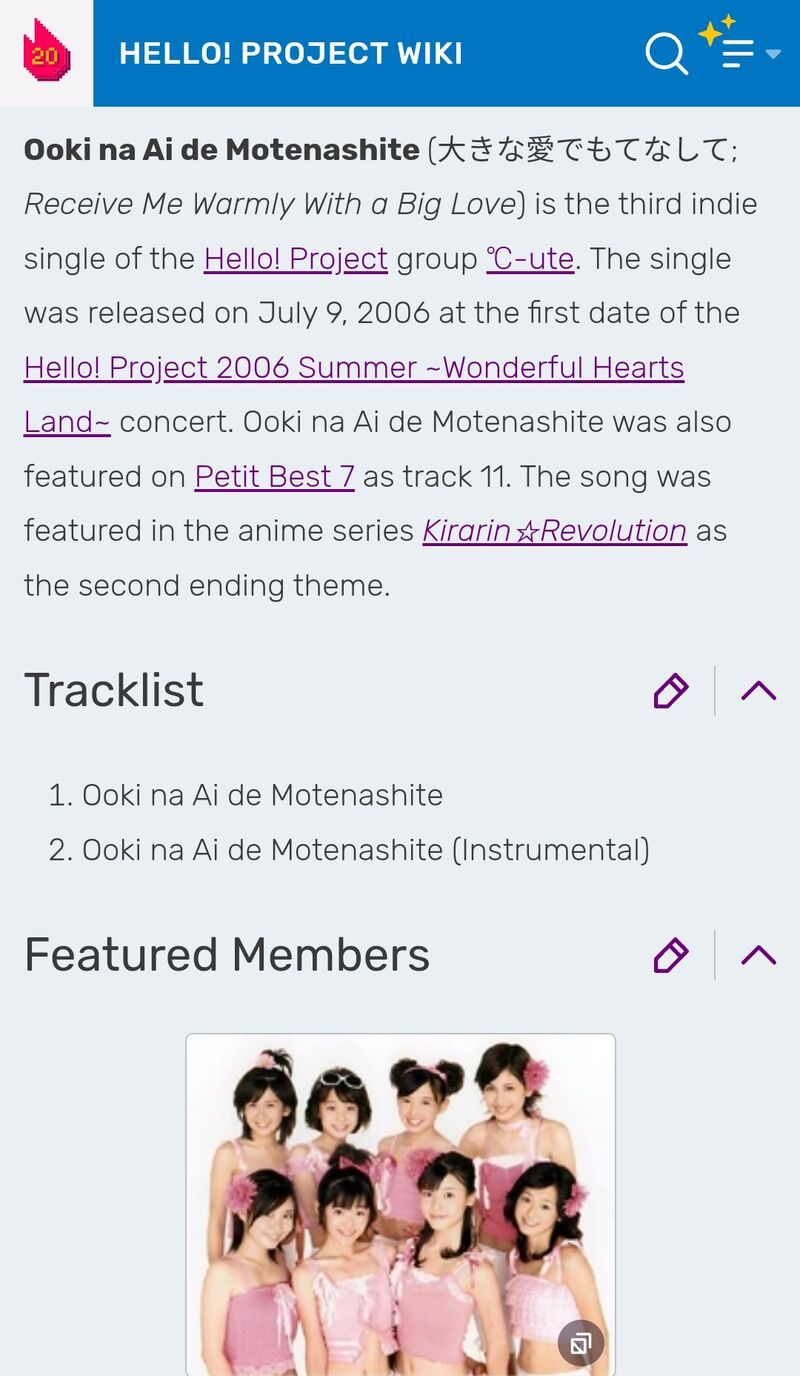800x1376 pixels.
Task: Click the Instrumental track list entry
Action: pos(365,850)
